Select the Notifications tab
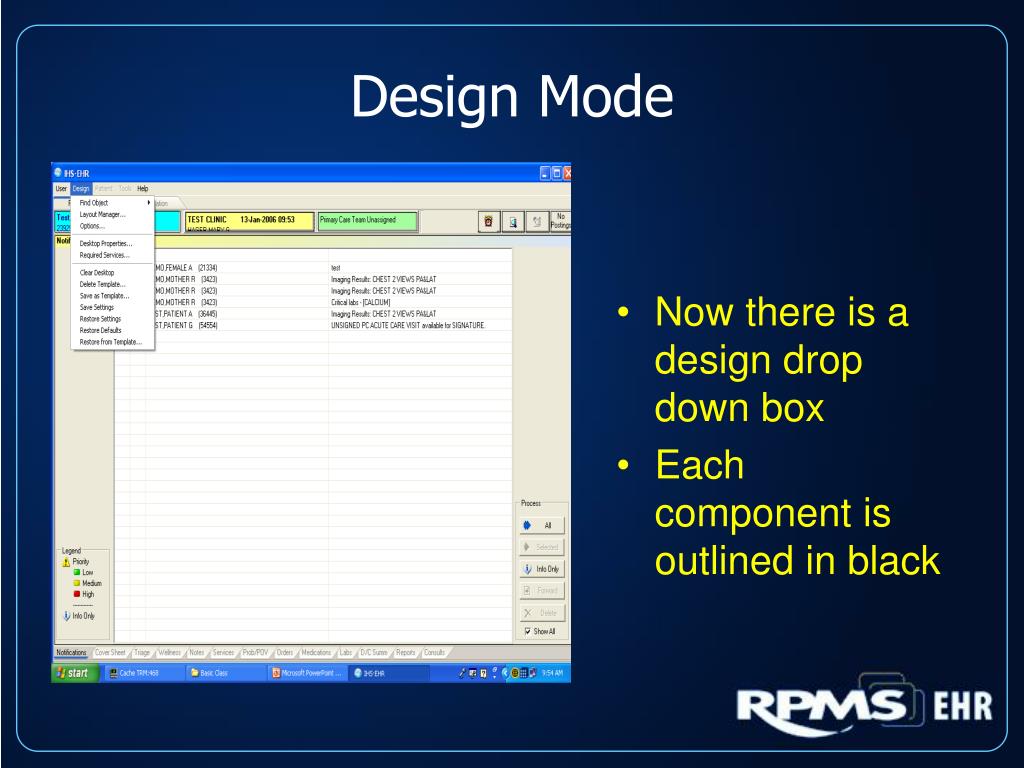 [71, 652]
